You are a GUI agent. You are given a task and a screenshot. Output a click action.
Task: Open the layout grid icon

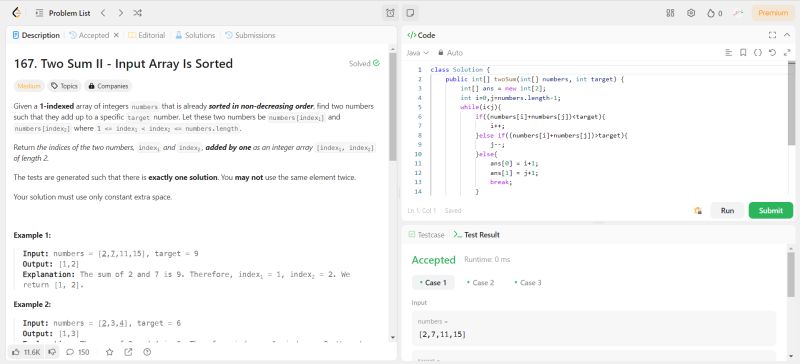pyautogui.click(x=670, y=13)
